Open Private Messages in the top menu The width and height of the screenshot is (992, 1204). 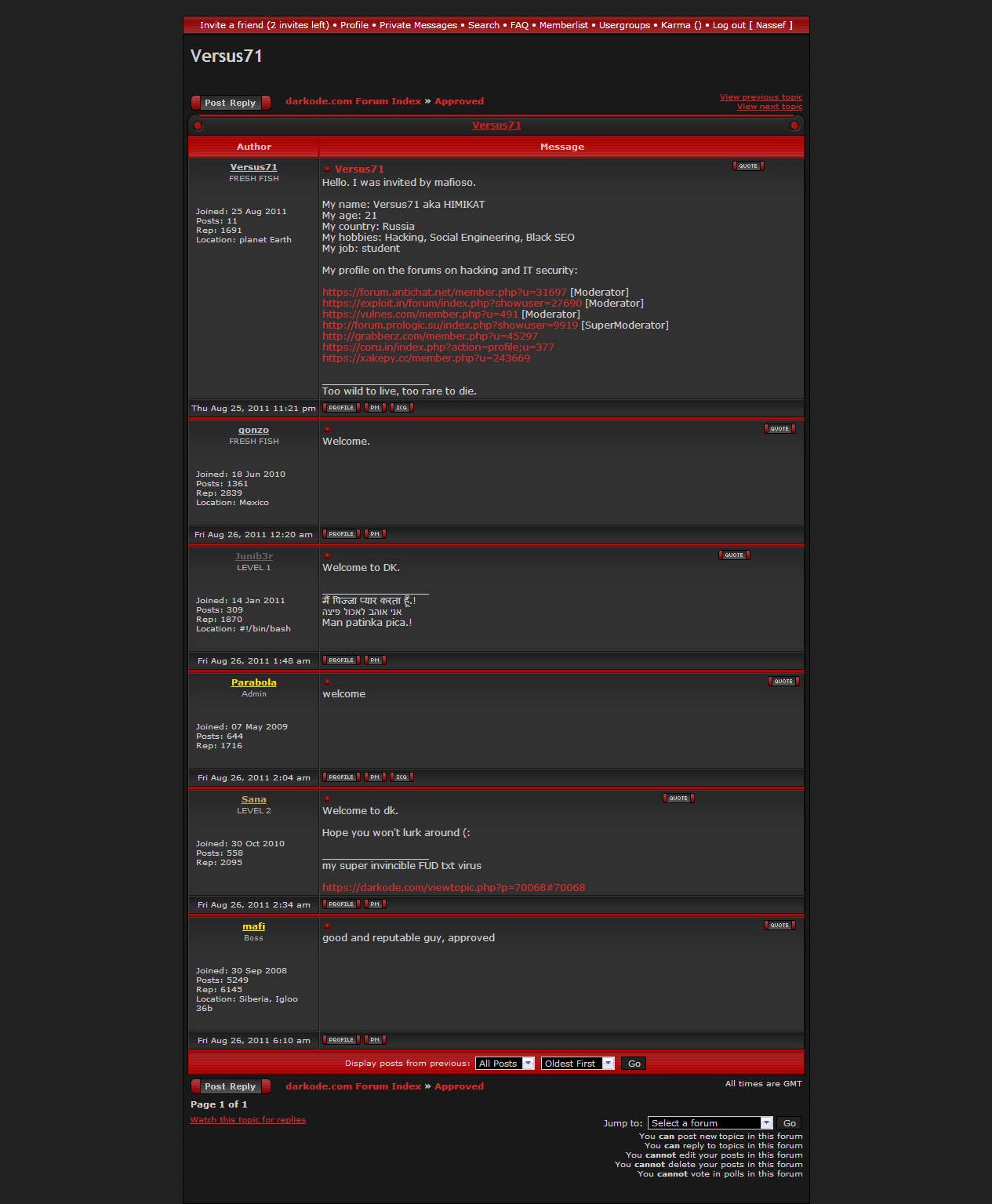tap(418, 25)
